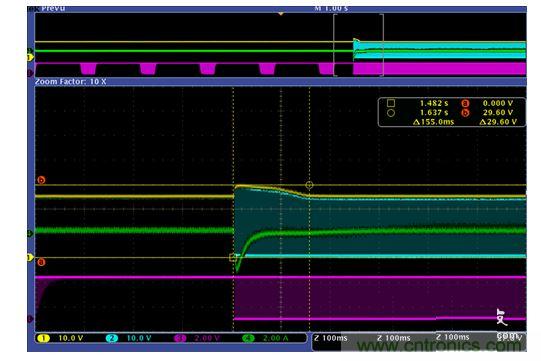Click the orange cursor a marker at left edge
541x361 pixels.
point(41,262)
